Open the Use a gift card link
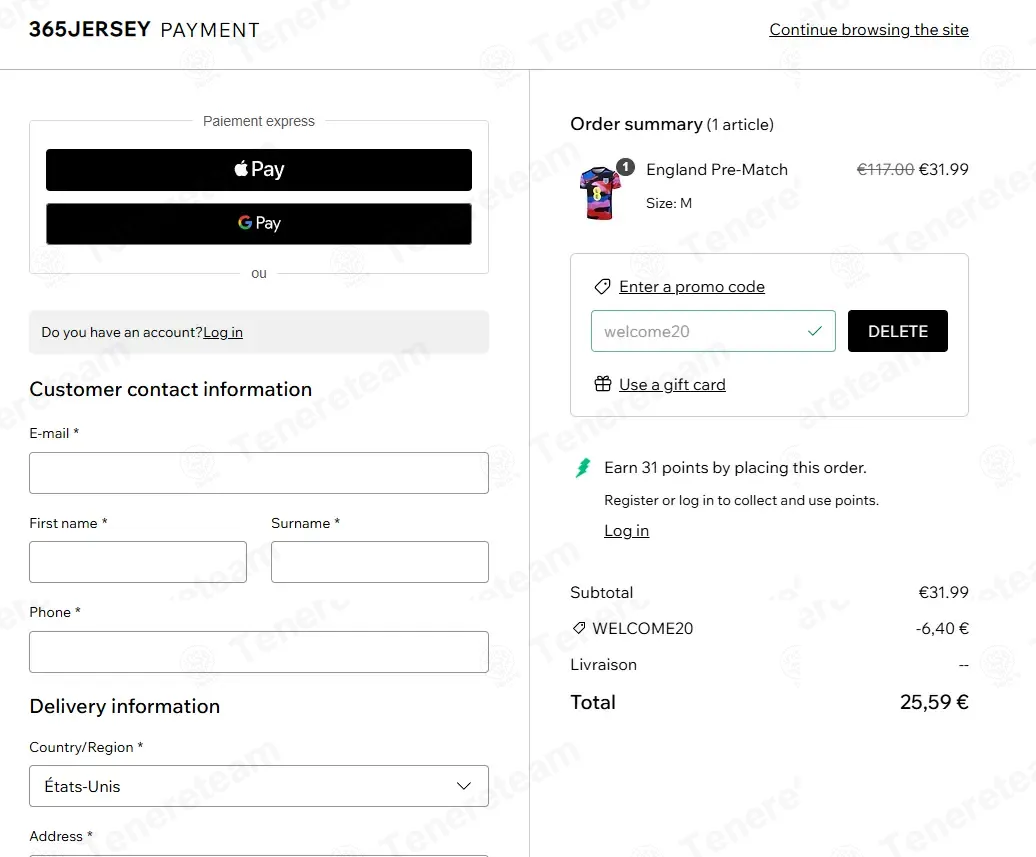The height and width of the screenshot is (857, 1036). pos(672,385)
